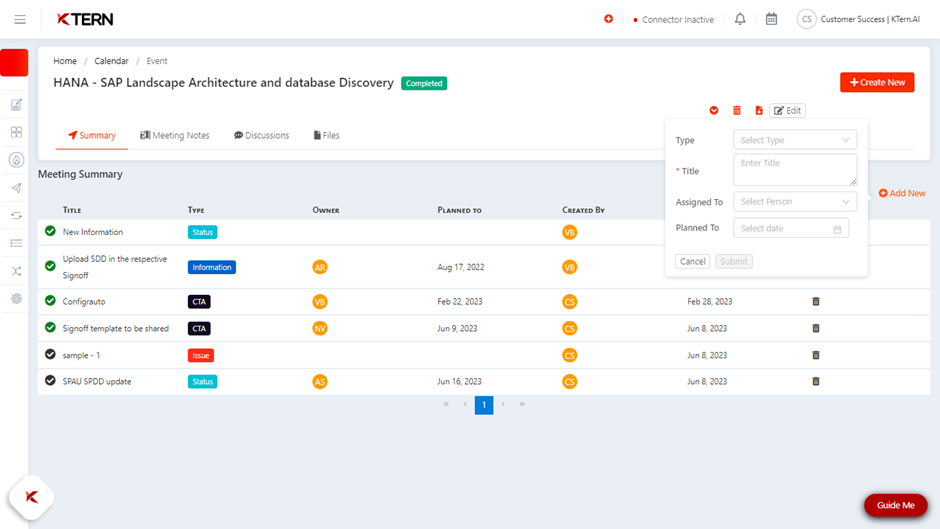This screenshot has height=529, width=940.
Task: Open the settings gear sidebar icon
Action: click(16, 299)
